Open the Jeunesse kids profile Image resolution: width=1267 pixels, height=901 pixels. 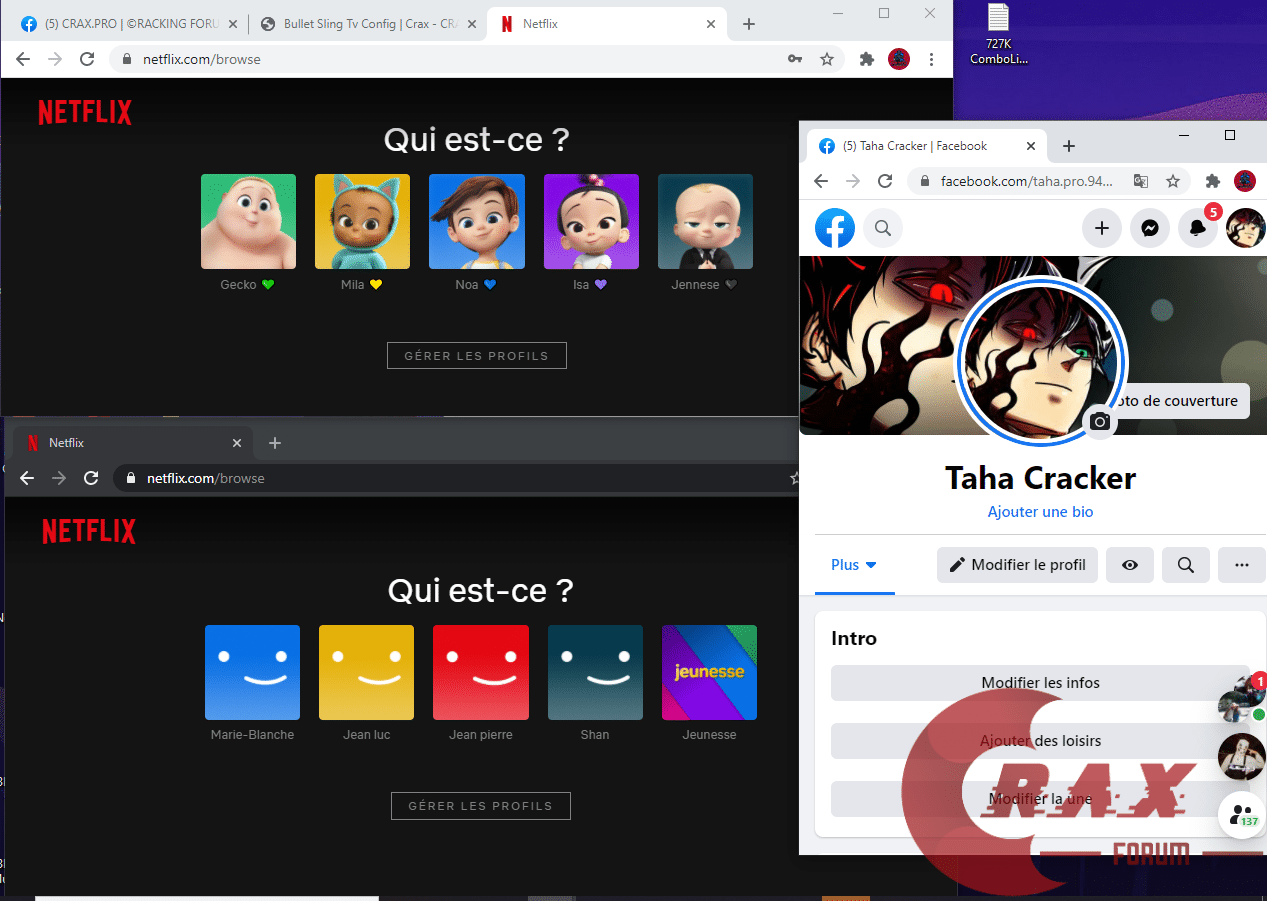(x=709, y=672)
